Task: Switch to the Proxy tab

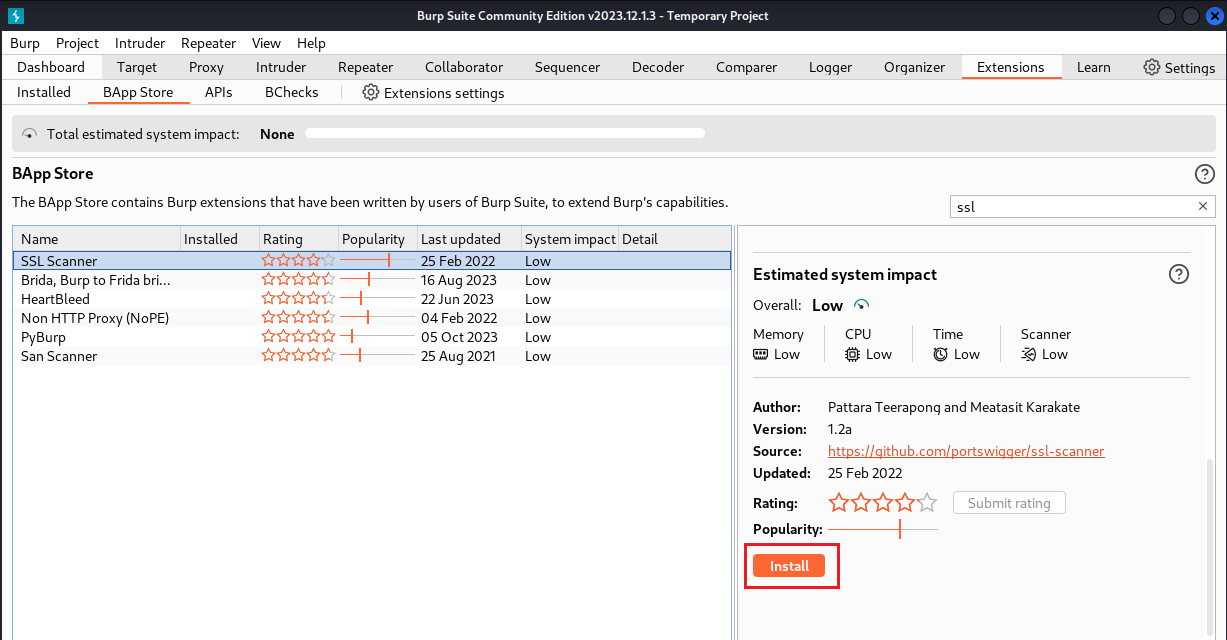Action: (206, 67)
